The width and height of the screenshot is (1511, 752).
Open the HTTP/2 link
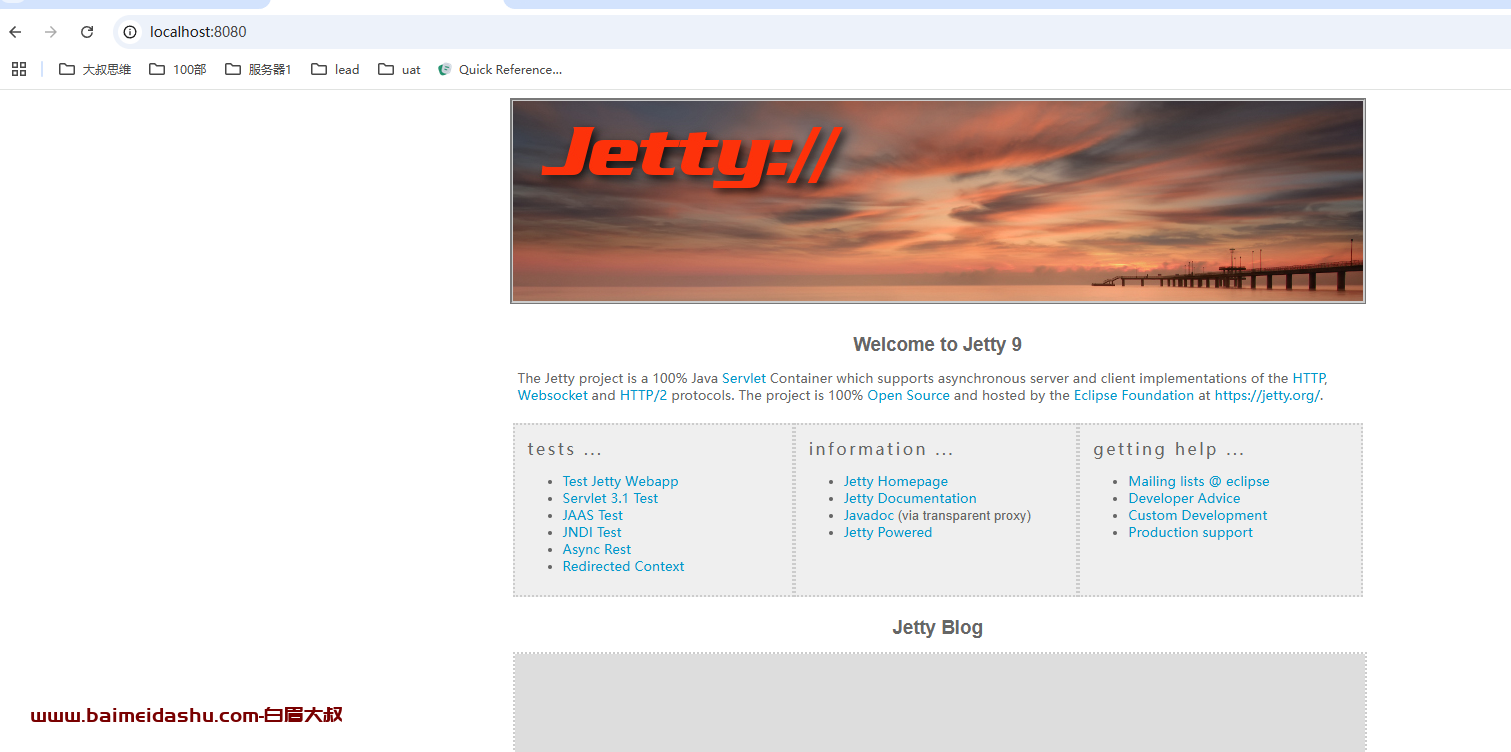(643, 395)
